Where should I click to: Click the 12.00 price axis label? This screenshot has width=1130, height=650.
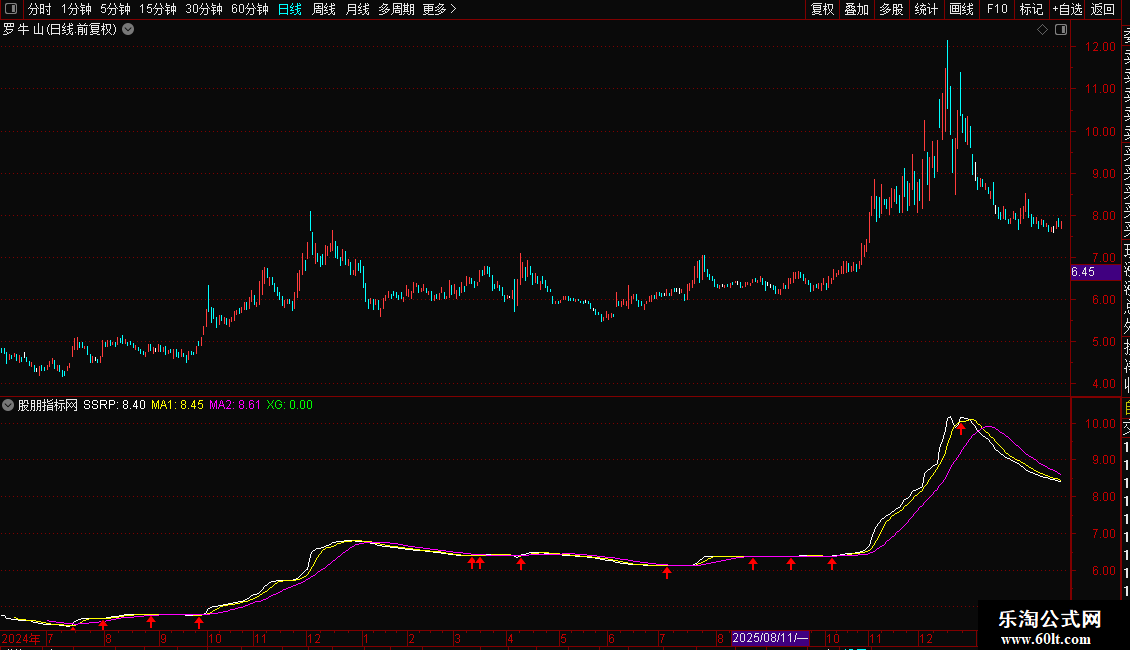click(1100, 47)
